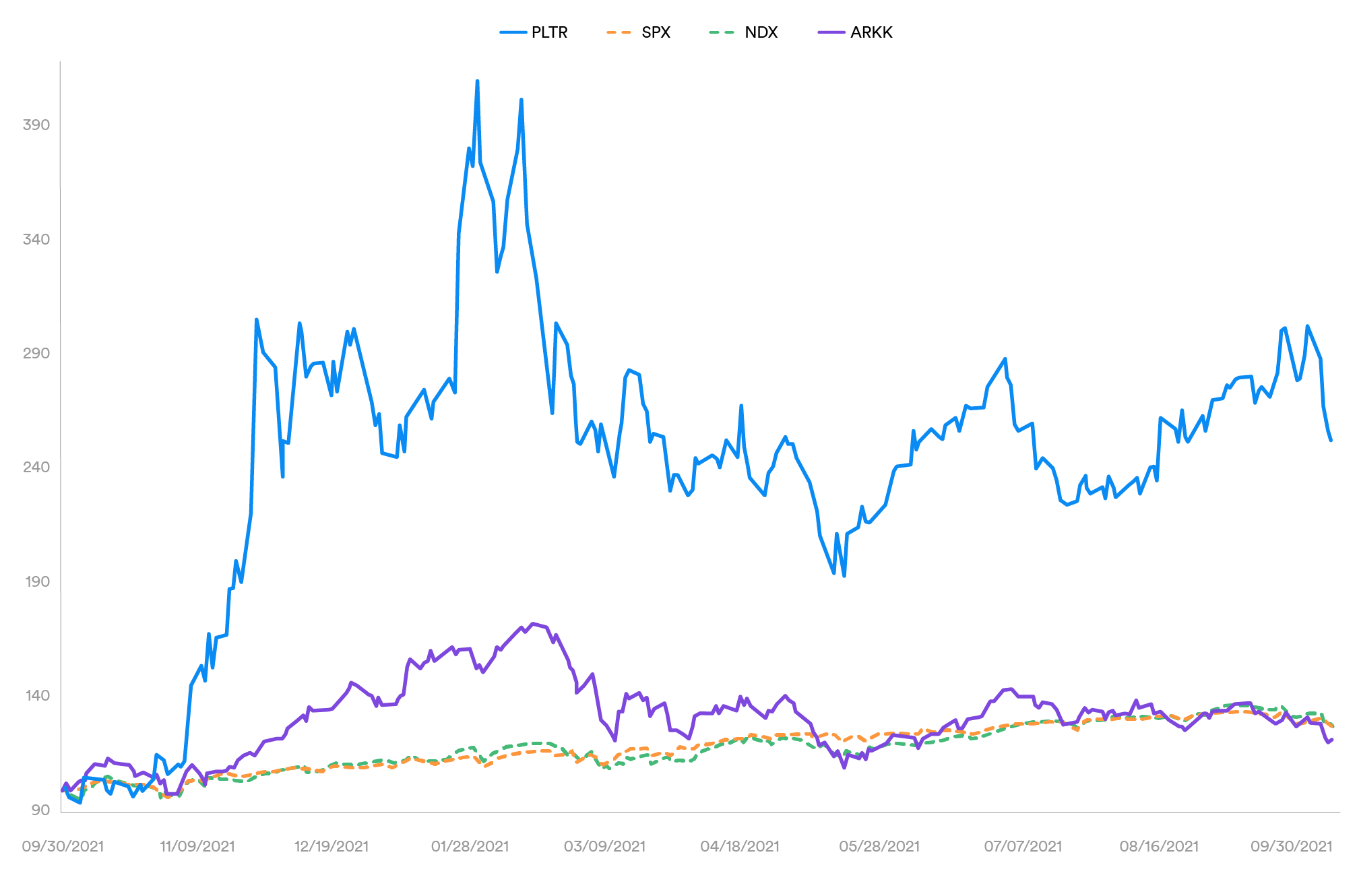Click the highest peak of the PLTR line

coord(477,81)
